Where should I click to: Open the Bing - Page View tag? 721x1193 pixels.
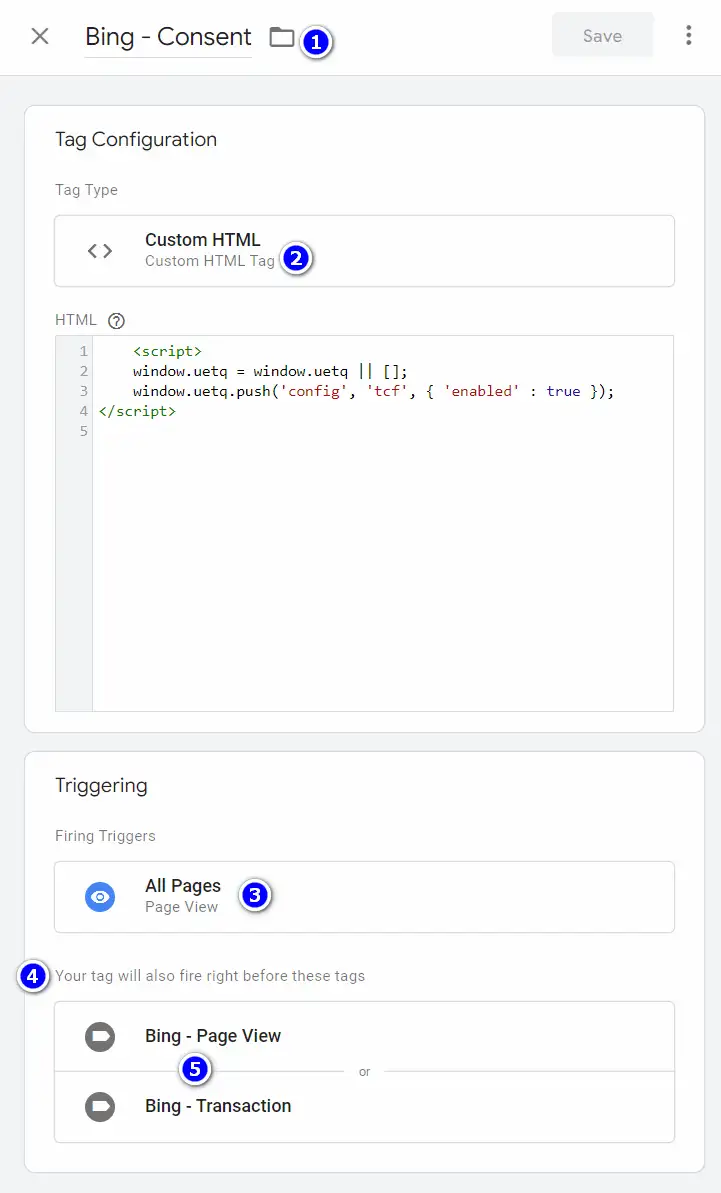click(x=213, y=1036)
